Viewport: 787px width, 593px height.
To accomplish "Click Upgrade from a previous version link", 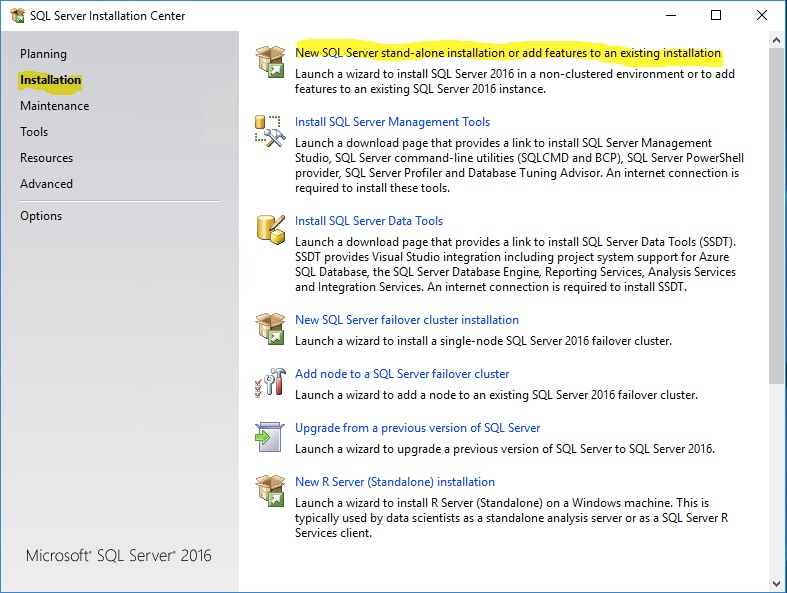I will pos(418,428).
